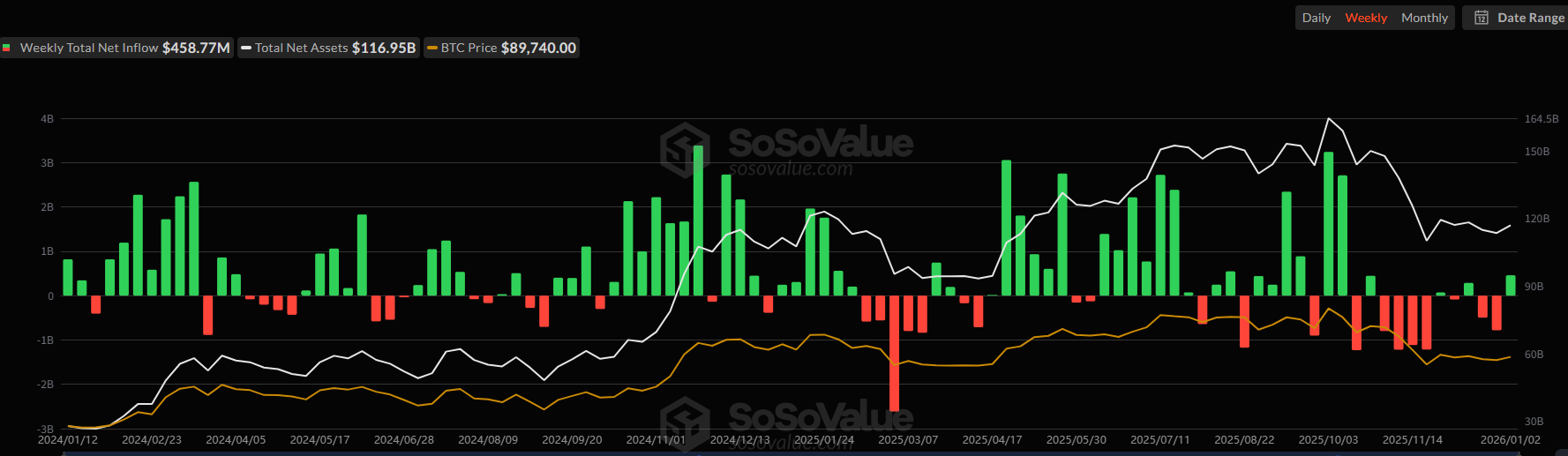Click the lower SoSoValue cube logo watermark
Viewport: 1568px width, 456px height.
pos(685,422)
